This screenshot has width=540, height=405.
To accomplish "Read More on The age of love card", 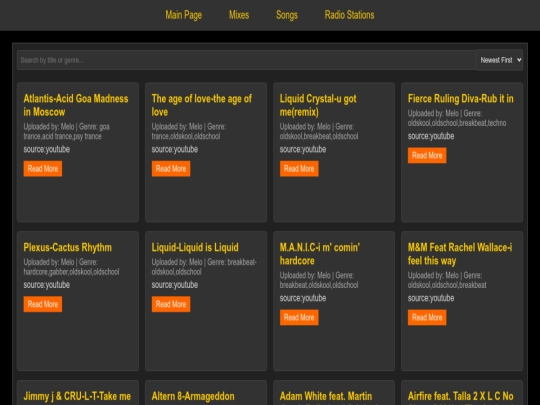I will click(171, 169).
